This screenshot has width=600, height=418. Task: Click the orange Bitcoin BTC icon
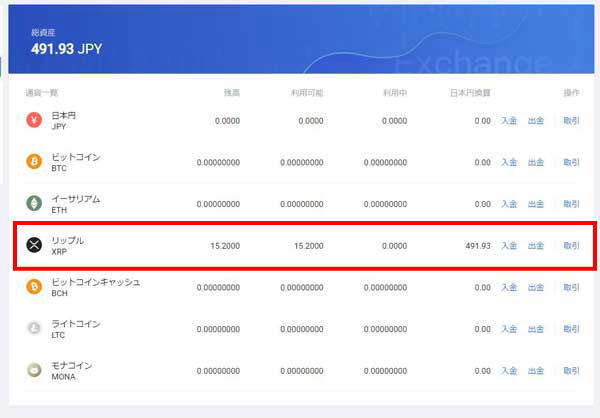pos(34,162)
